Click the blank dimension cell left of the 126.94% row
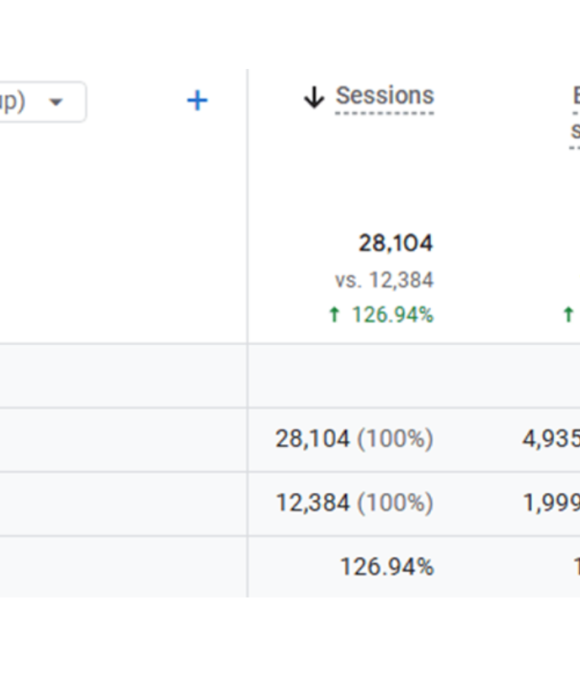The height and width of the screenshot is (690, 580). coord(124,567)
